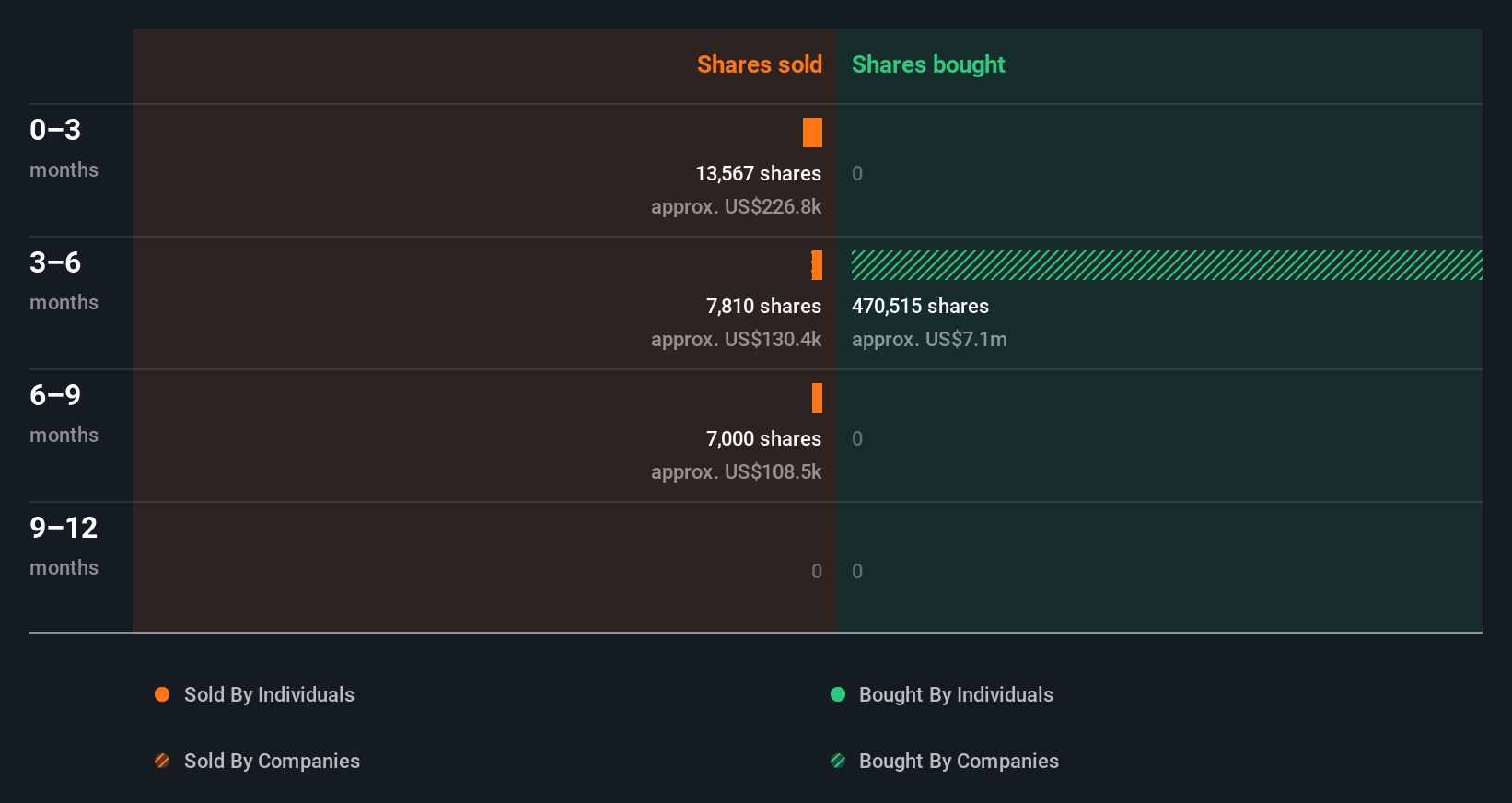1512x803 pixels.
Task: Click the green Bought By Individuals legend dot
Action: pos(838,694)
